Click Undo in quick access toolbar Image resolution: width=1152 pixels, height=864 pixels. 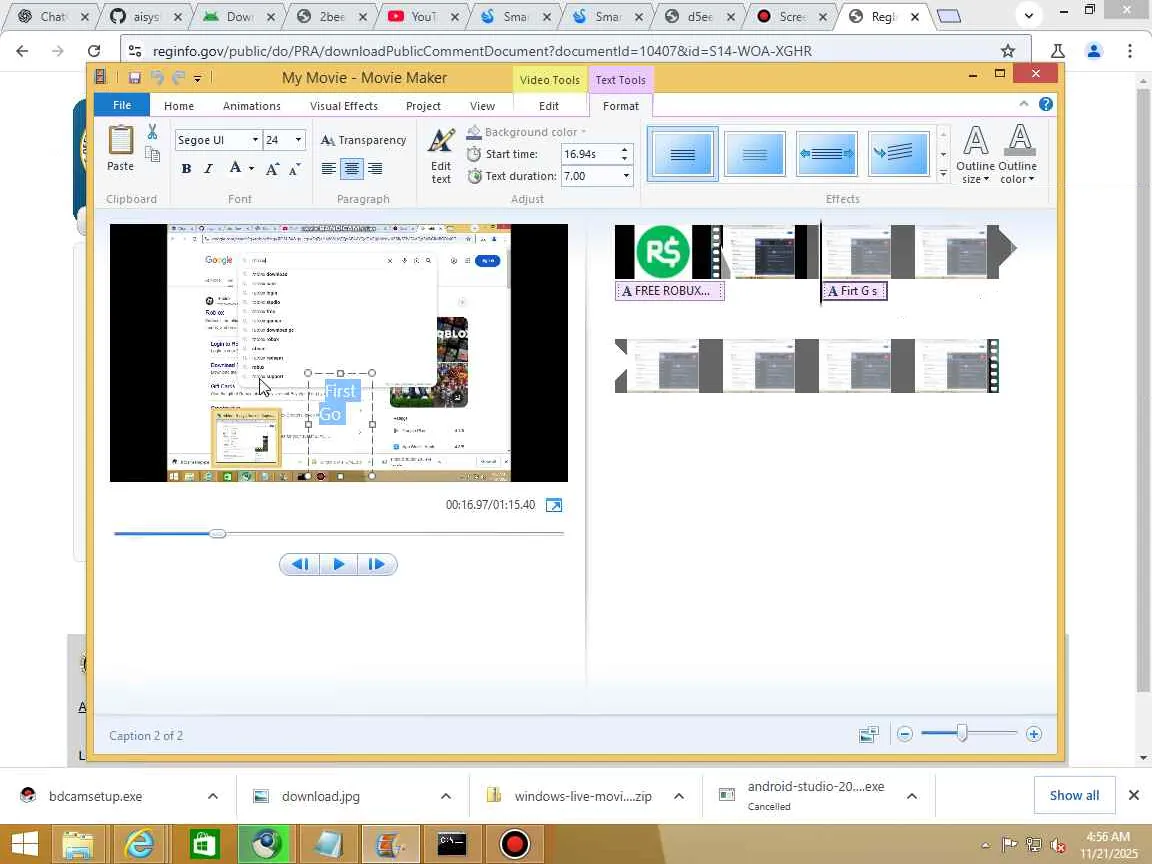pos(156,78)
